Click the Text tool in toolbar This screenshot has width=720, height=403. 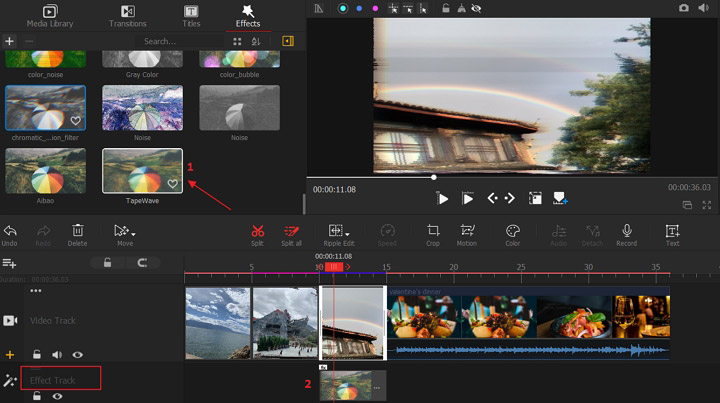pos(672,233)
